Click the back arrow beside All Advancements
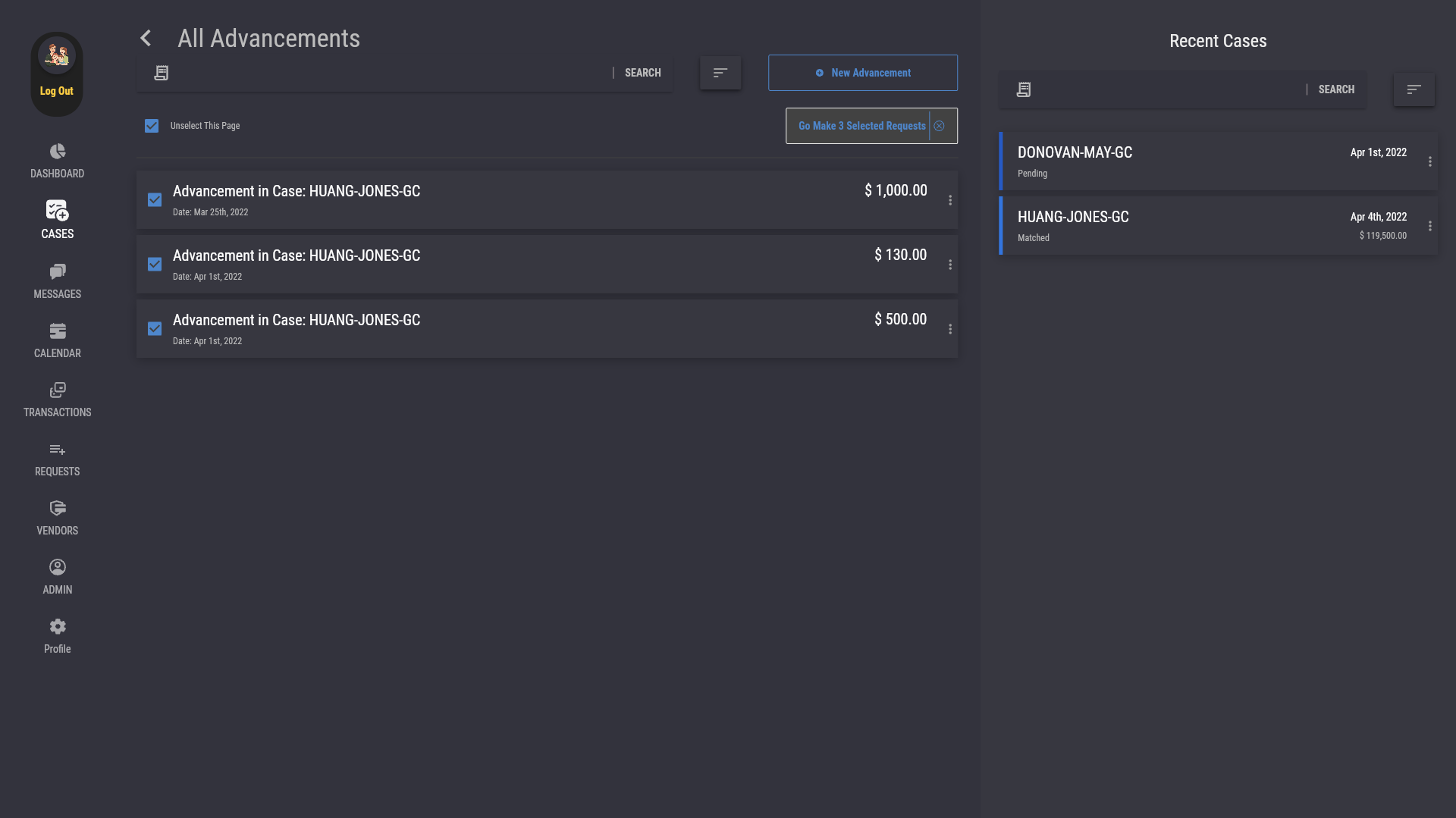 coord(146,38)
